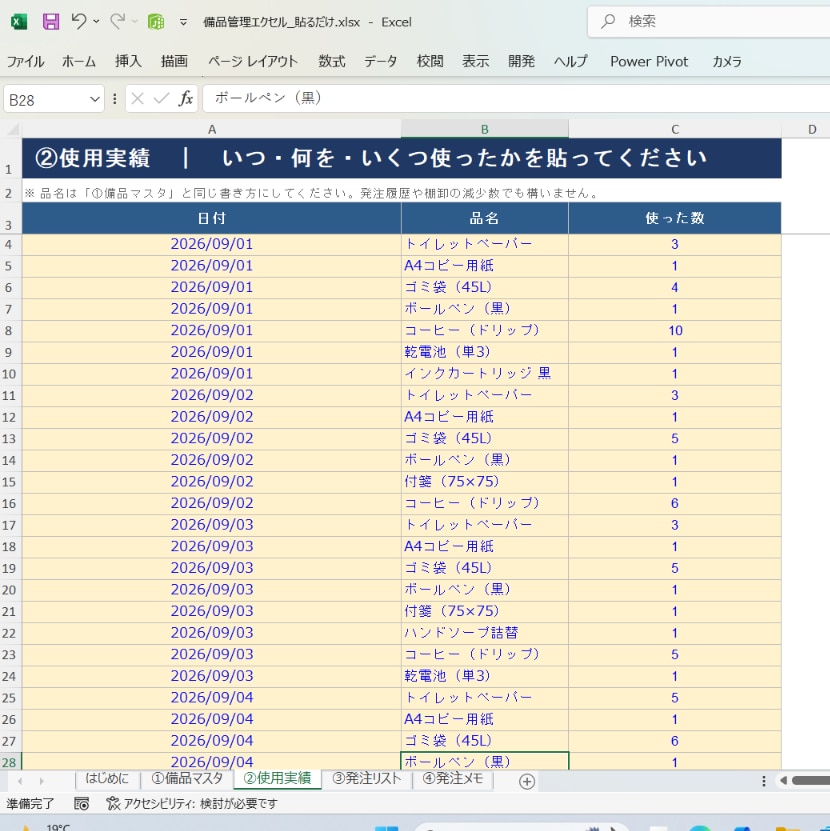Open the Undo history dropdown arrow

point(96,22)
